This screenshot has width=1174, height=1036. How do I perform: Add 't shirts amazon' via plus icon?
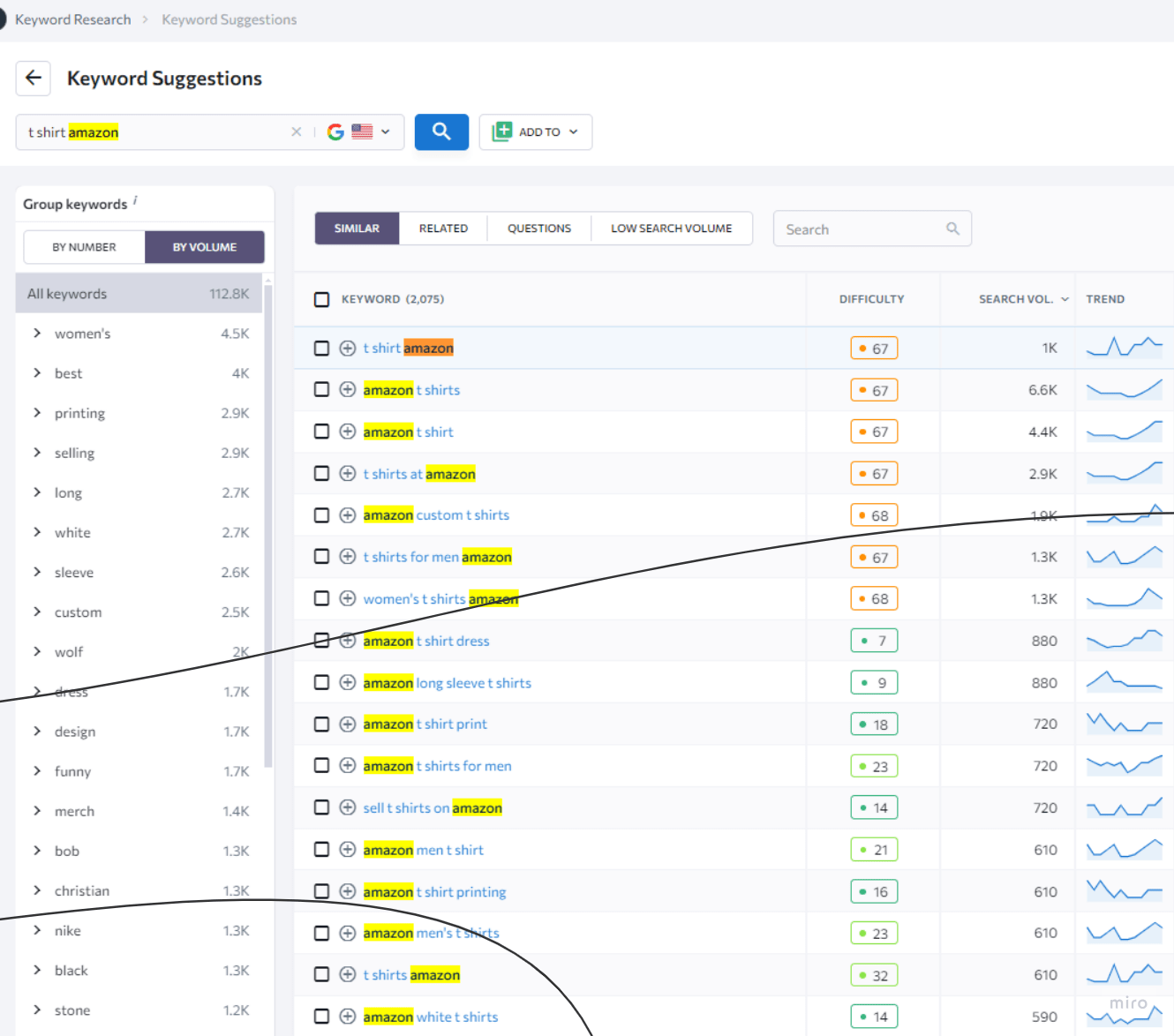coord(348,974)
